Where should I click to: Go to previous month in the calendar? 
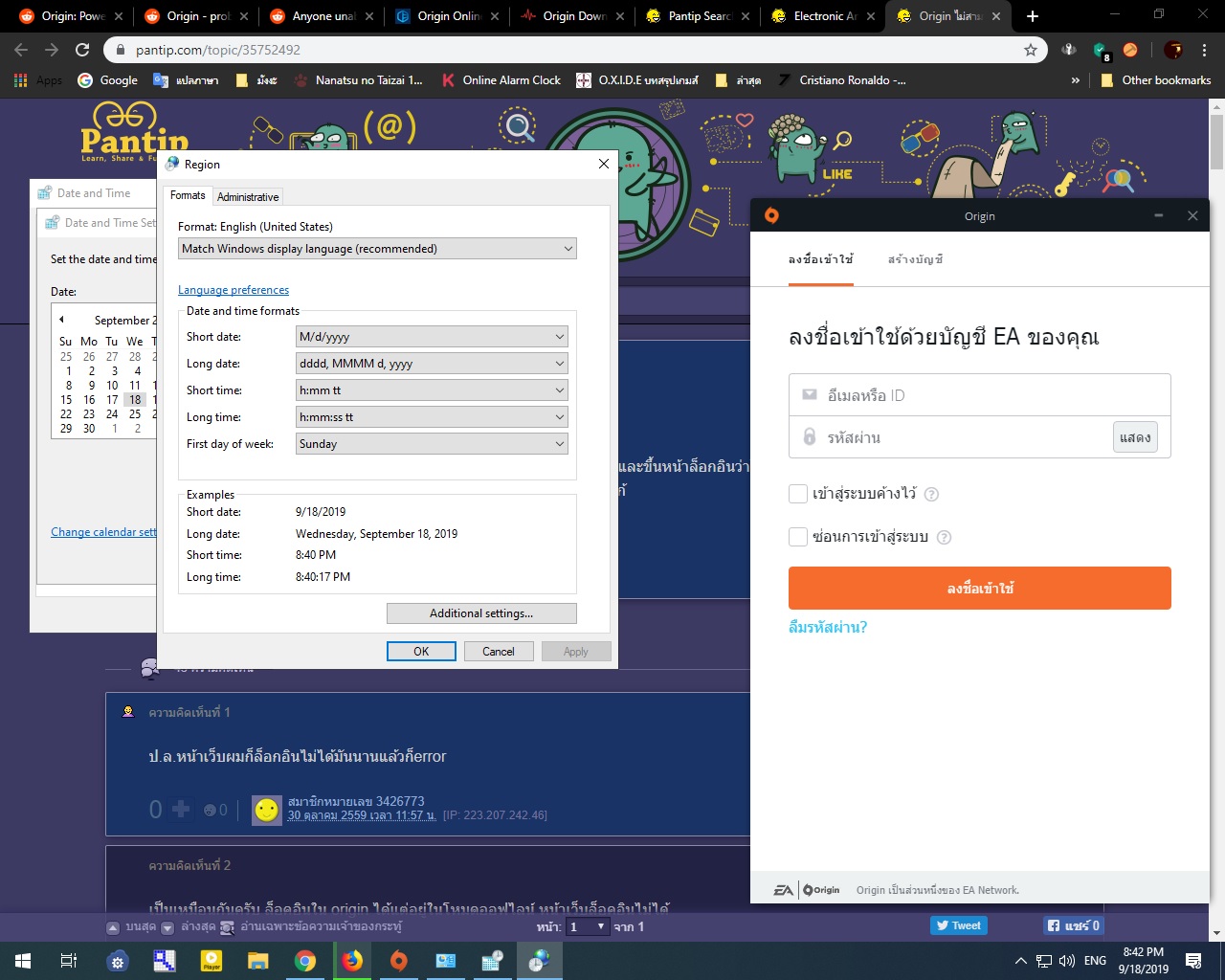pyautogui.click(x=62, y=320)
